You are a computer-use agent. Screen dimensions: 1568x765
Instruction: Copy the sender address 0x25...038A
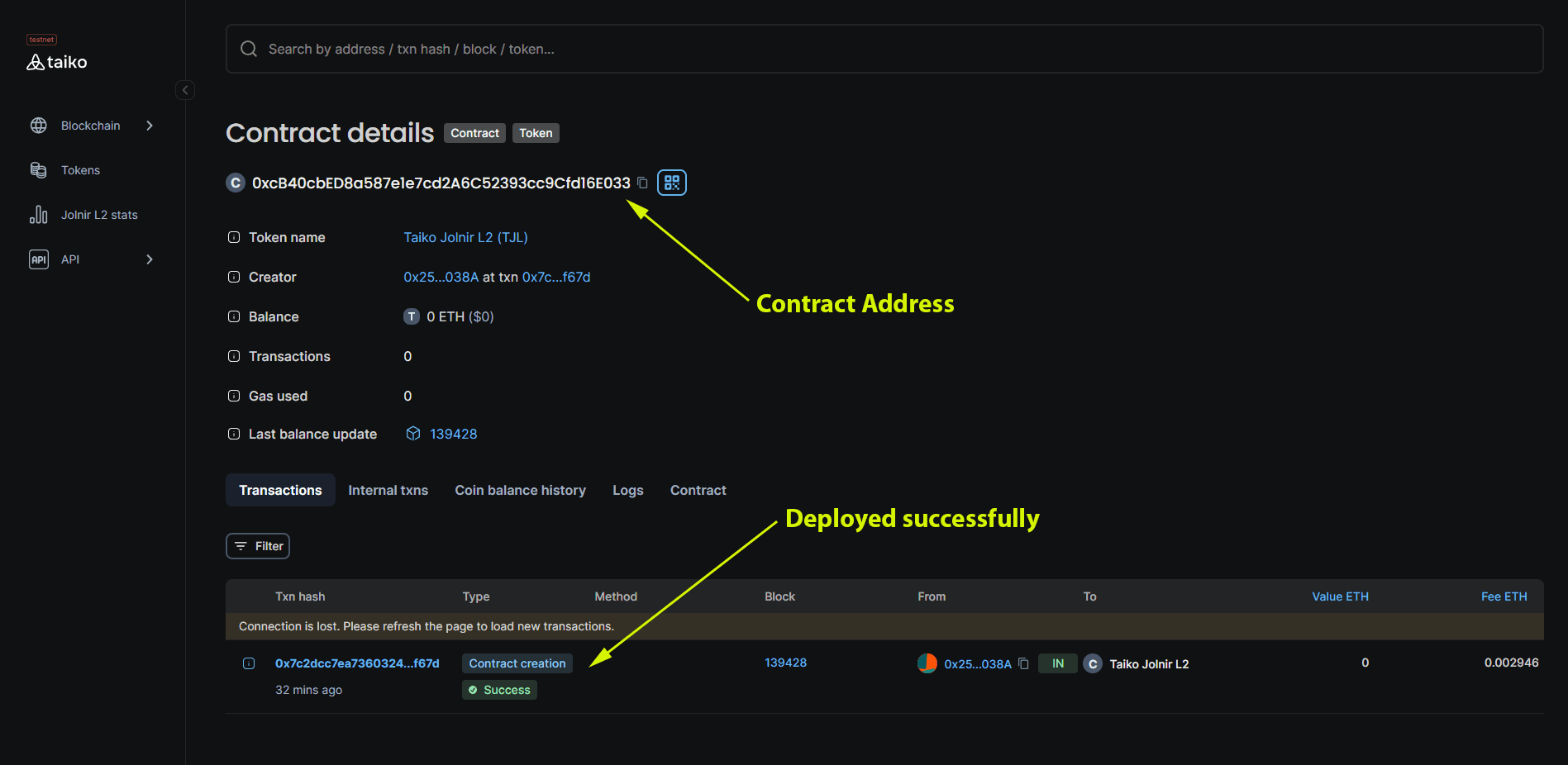pyautogui.click(x=1023, y=663)
